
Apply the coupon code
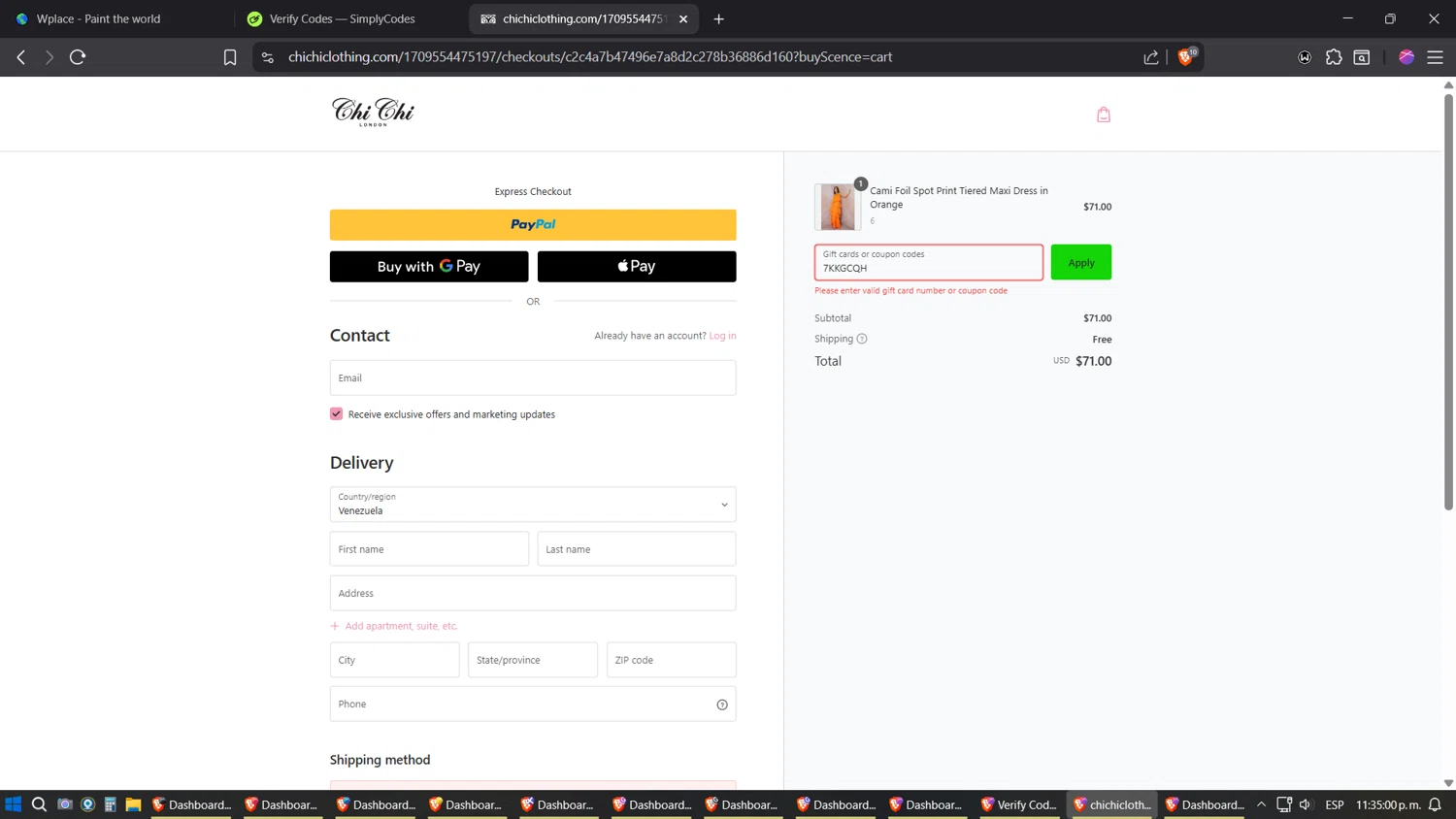pyautogui.click(x=1080, y=262)
